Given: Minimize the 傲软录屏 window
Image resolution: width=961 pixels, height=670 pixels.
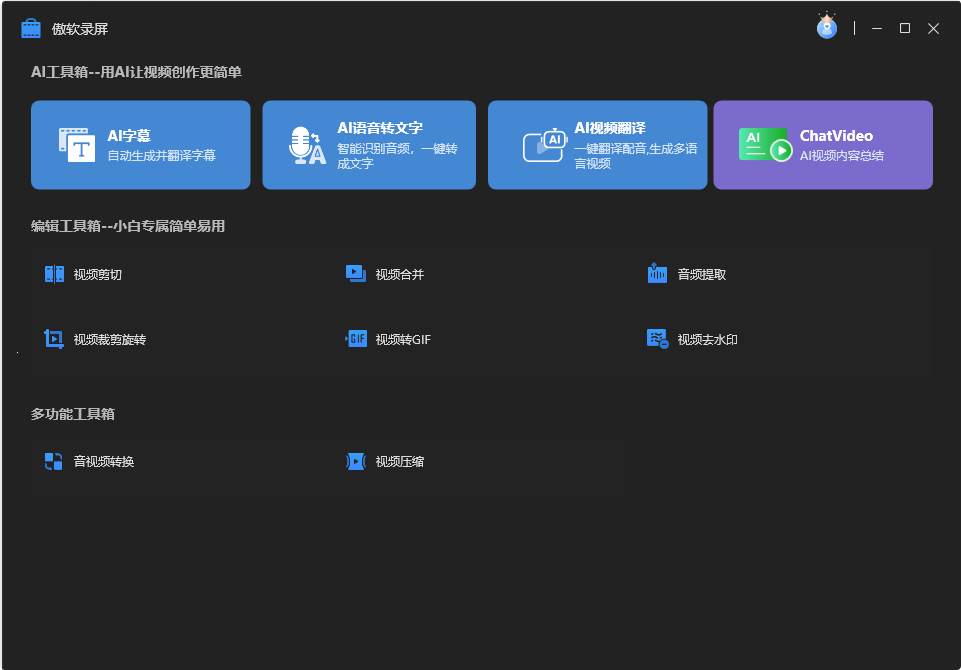Looking at the screenshot, I should coord(877,28).
